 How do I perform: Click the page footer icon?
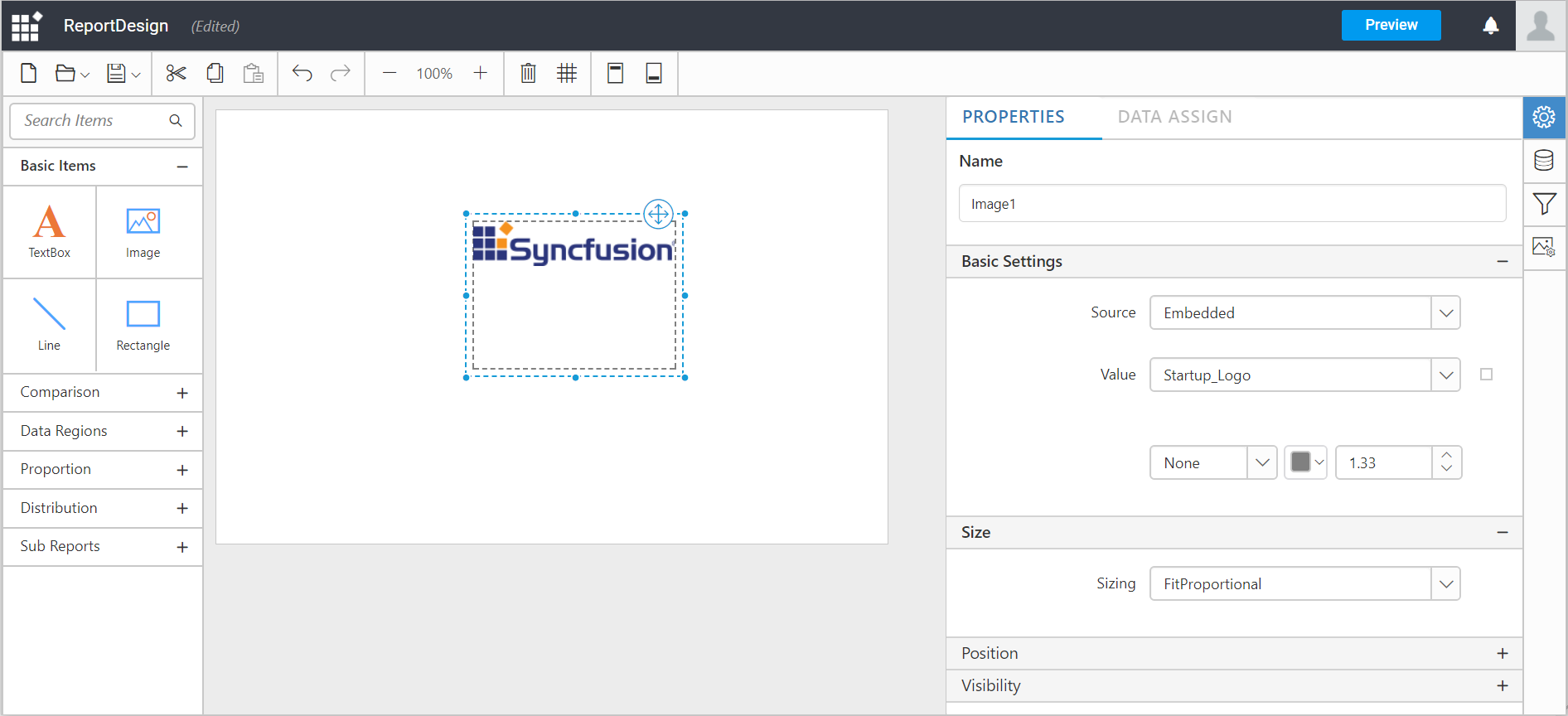pos(654,74)
